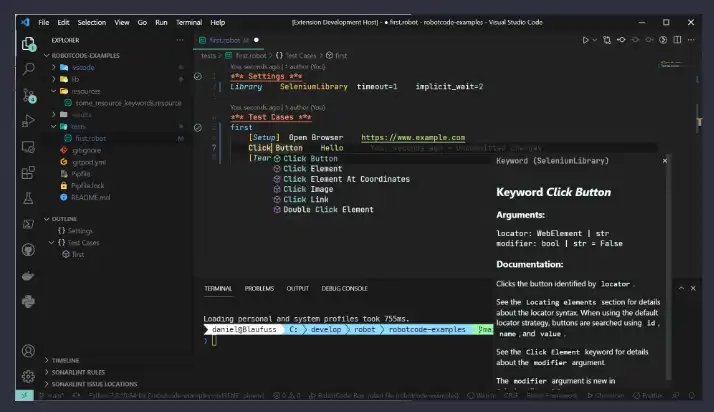The height and width of the screenshot is (412, 714).
Task: Click the open timeline globe icon
Action: (663, 40)
